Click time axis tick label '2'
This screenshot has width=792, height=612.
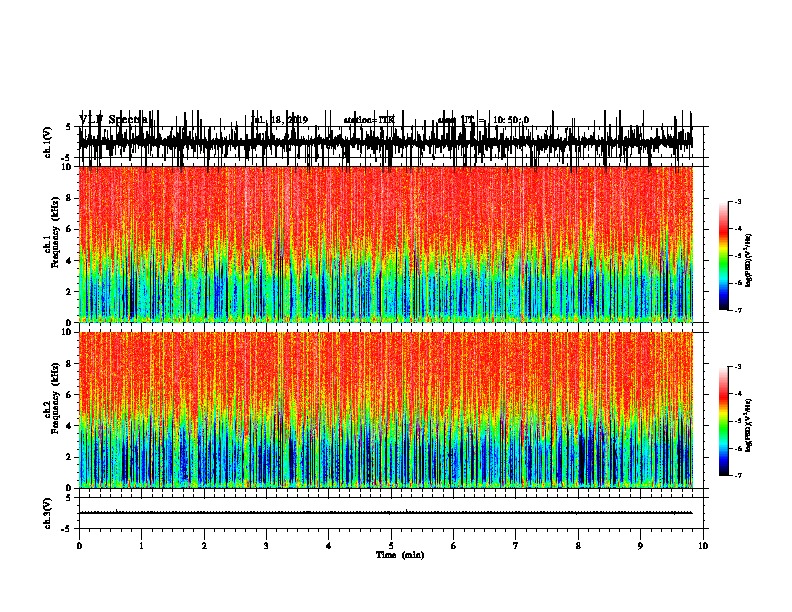(x=204, y=546)
